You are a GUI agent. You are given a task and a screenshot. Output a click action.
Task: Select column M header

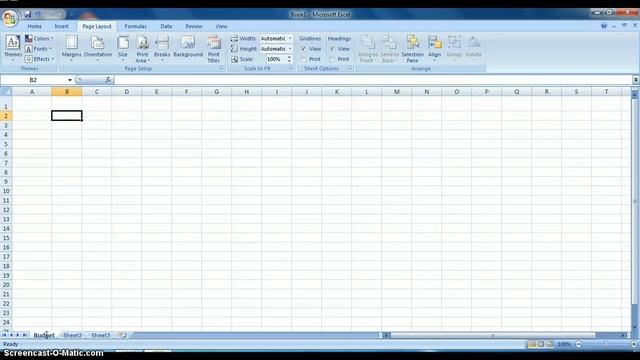[397, 92]
